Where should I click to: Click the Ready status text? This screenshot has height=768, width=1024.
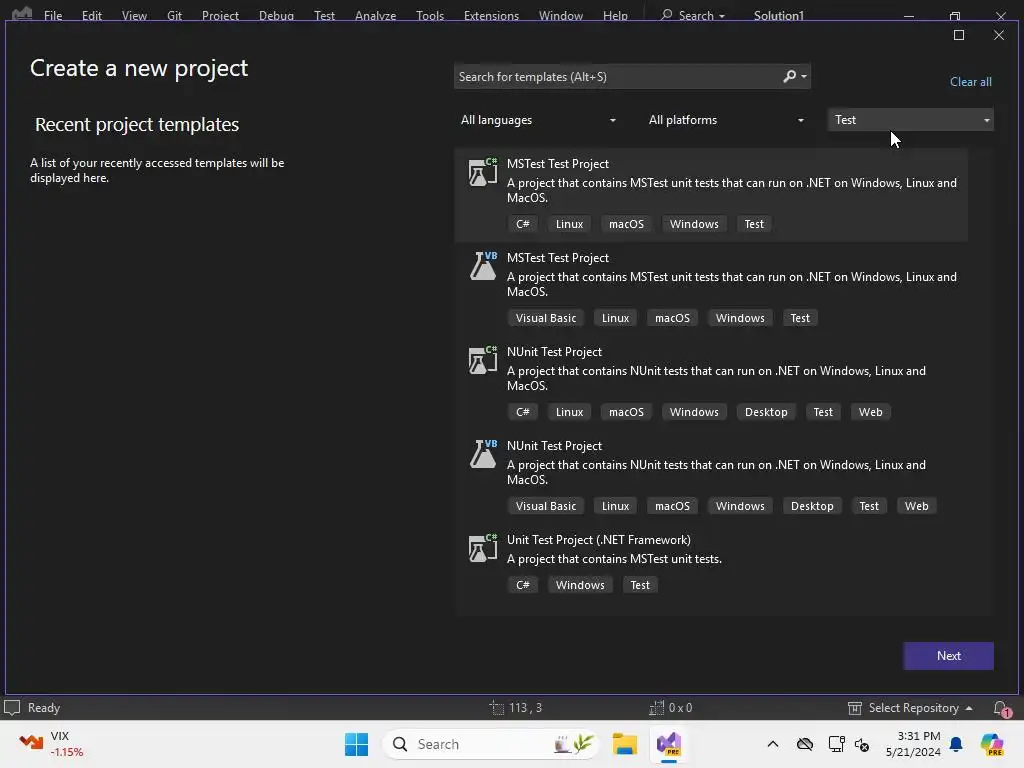pos(44,708)
